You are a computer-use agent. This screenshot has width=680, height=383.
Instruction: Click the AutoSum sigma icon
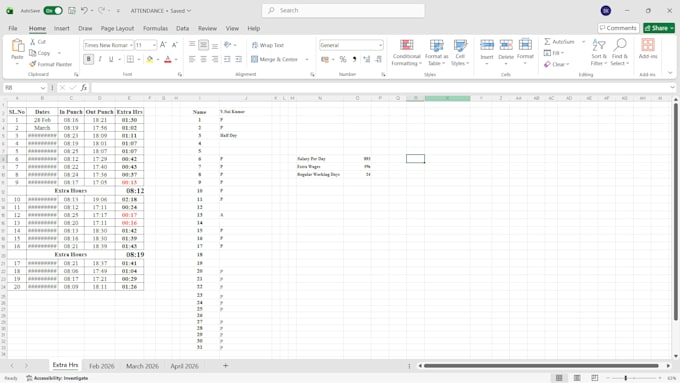point(547,41)
